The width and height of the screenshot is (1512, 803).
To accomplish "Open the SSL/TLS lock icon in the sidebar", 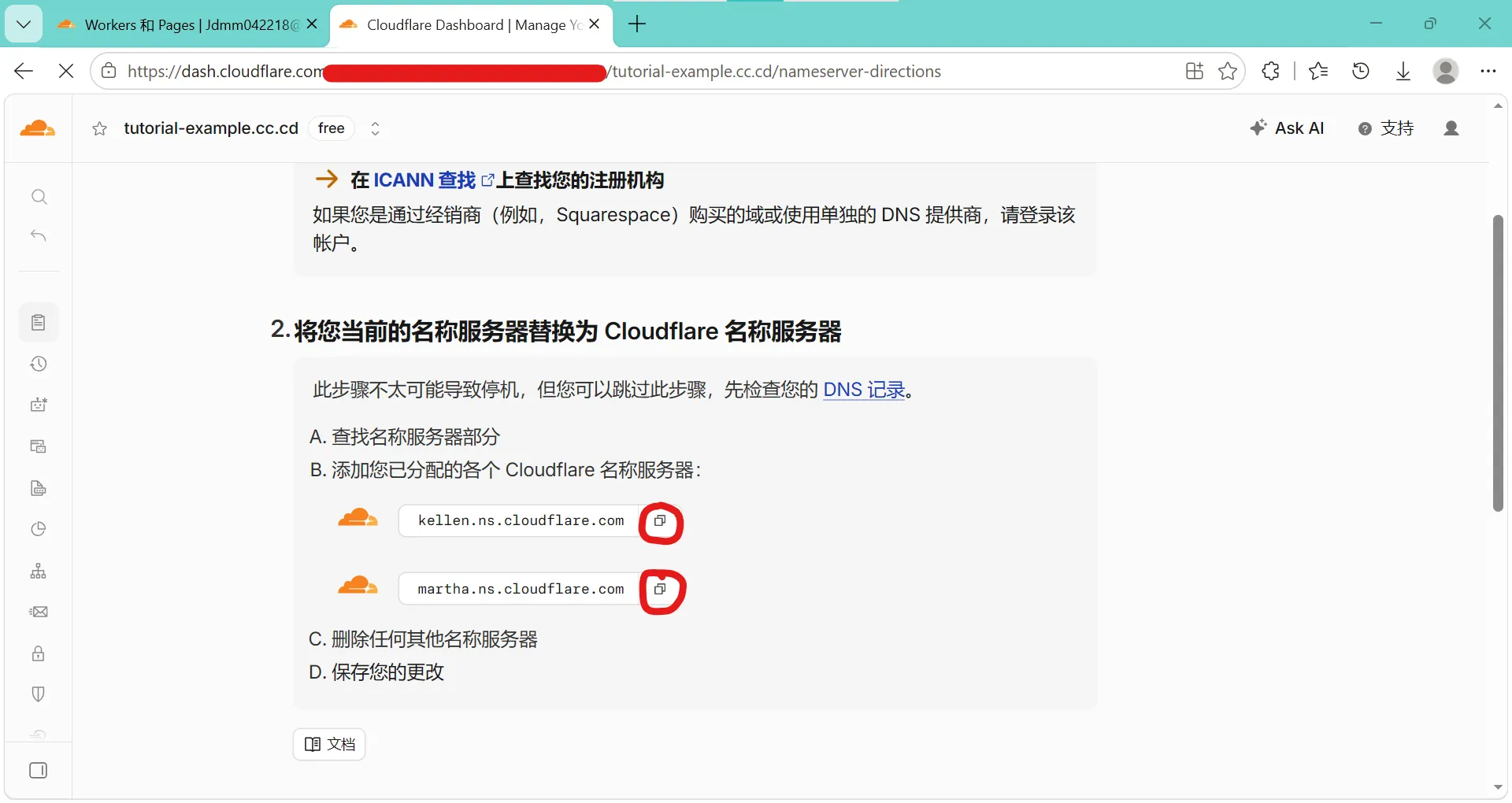I will (x=39, y=653).
